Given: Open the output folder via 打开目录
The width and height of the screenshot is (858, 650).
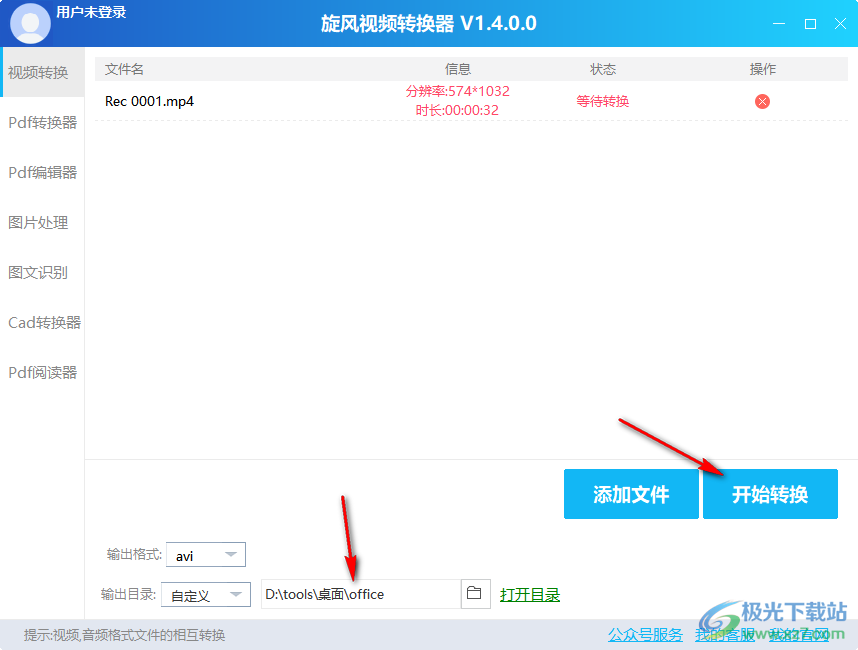Looking at the screenshot, I should pyautogui.click(x=530, y=593).
